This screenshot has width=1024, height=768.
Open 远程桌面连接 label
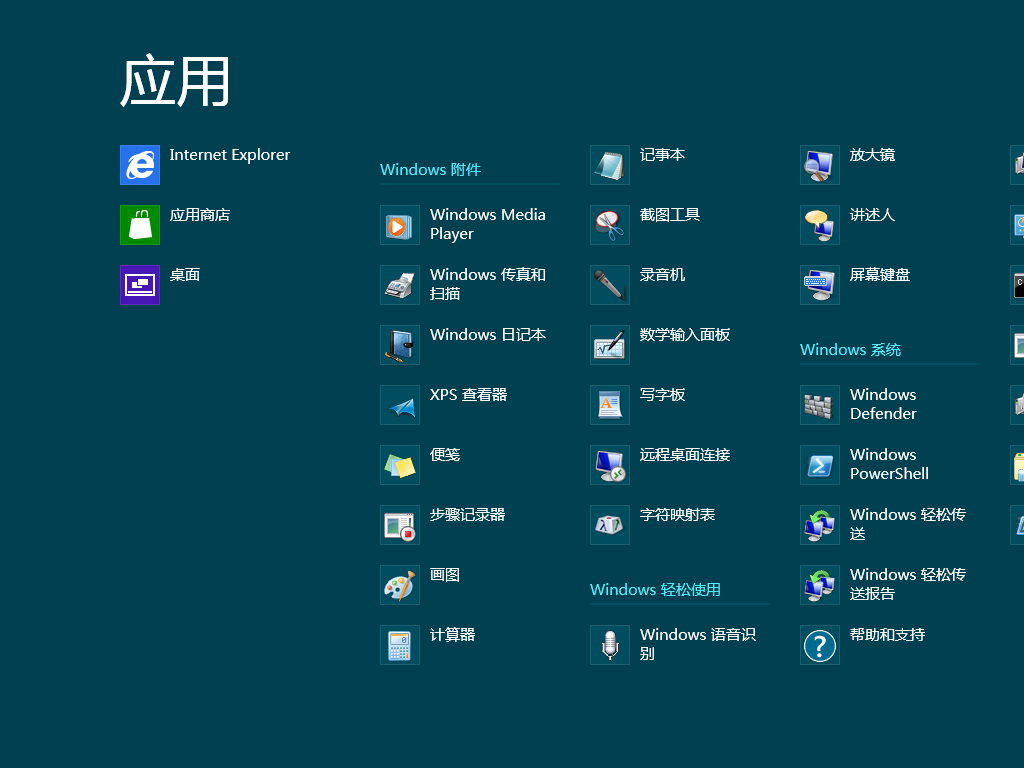coord(685,455)
